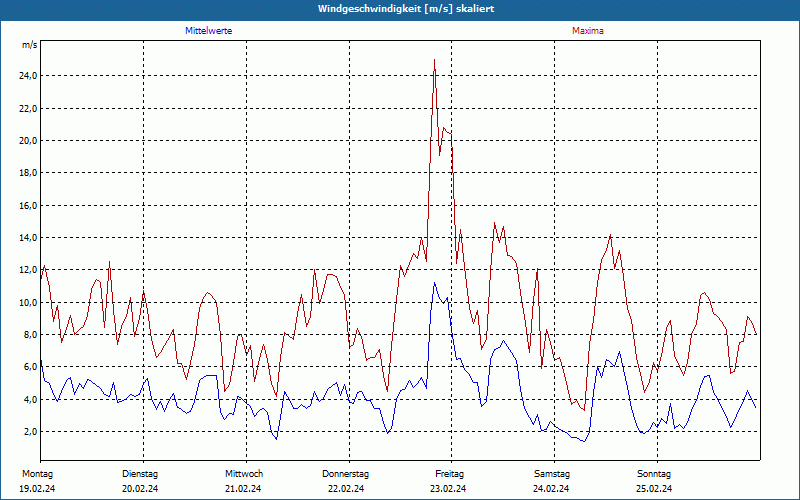Click the 20,0 y-axis value

pos(28,141)
